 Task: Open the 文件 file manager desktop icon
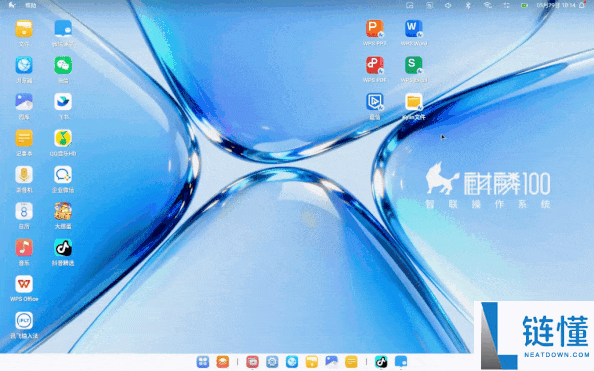[x=24, y=29]
